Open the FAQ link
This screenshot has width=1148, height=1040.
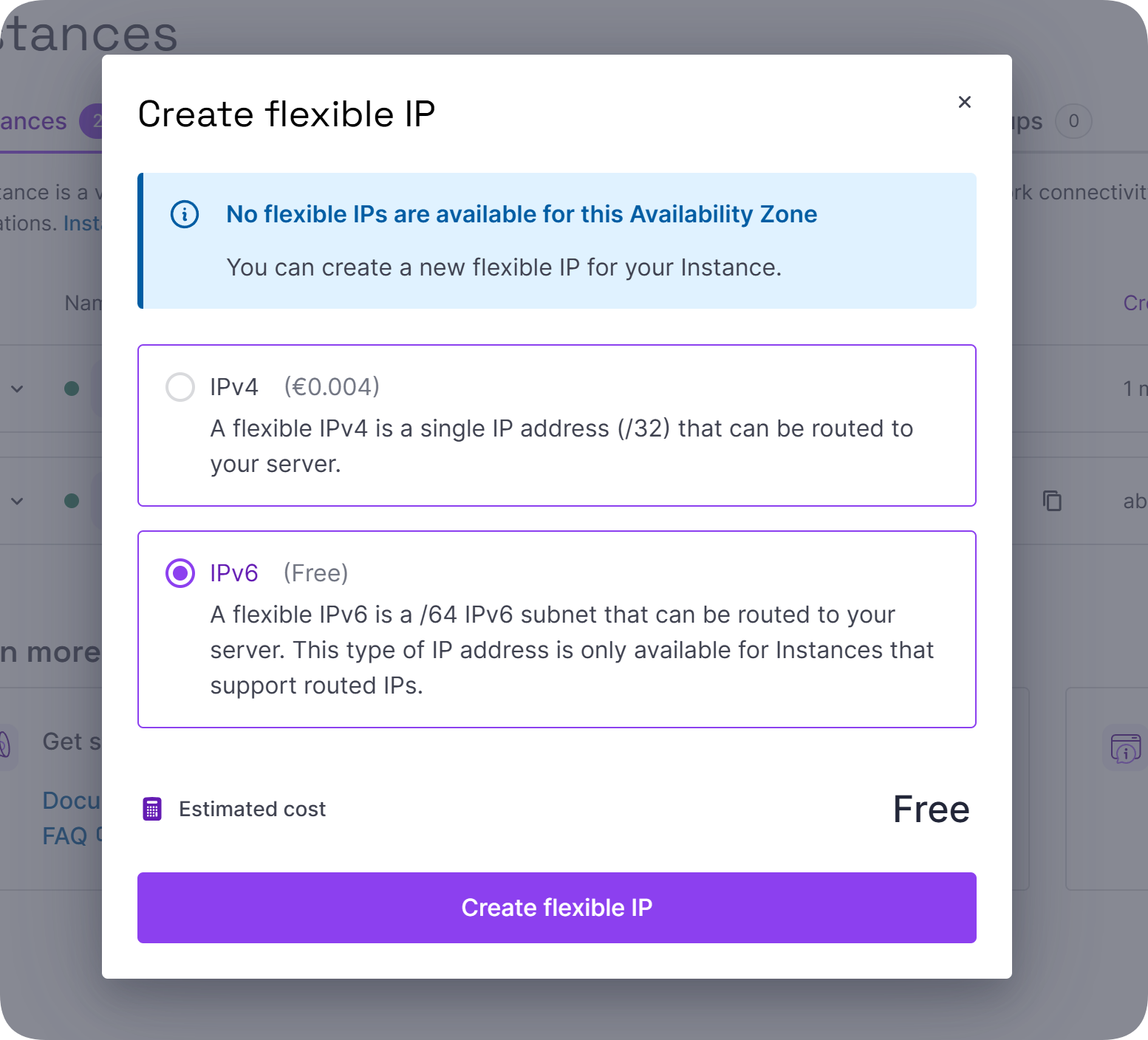tap(65, 836)
